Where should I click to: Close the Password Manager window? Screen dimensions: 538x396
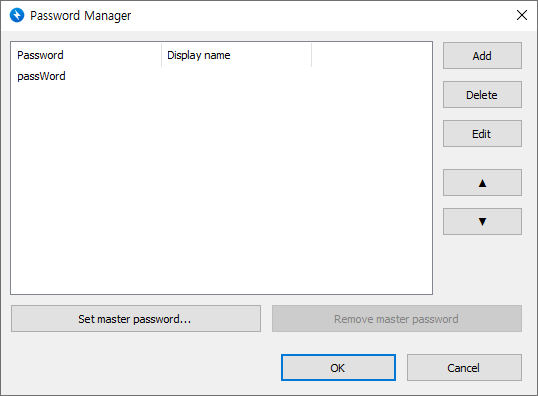pyautogui.click(x=522, y=15)
